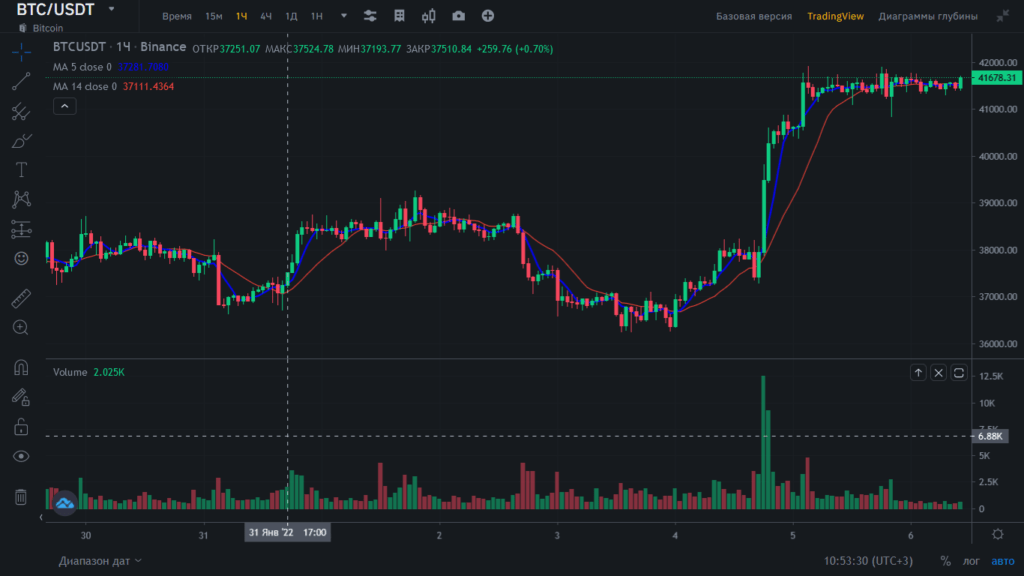Image resolution: width=1024 pixels, height=576 pixels.
Task: Hide all drawings with eye icon
Action: point(21,456)
